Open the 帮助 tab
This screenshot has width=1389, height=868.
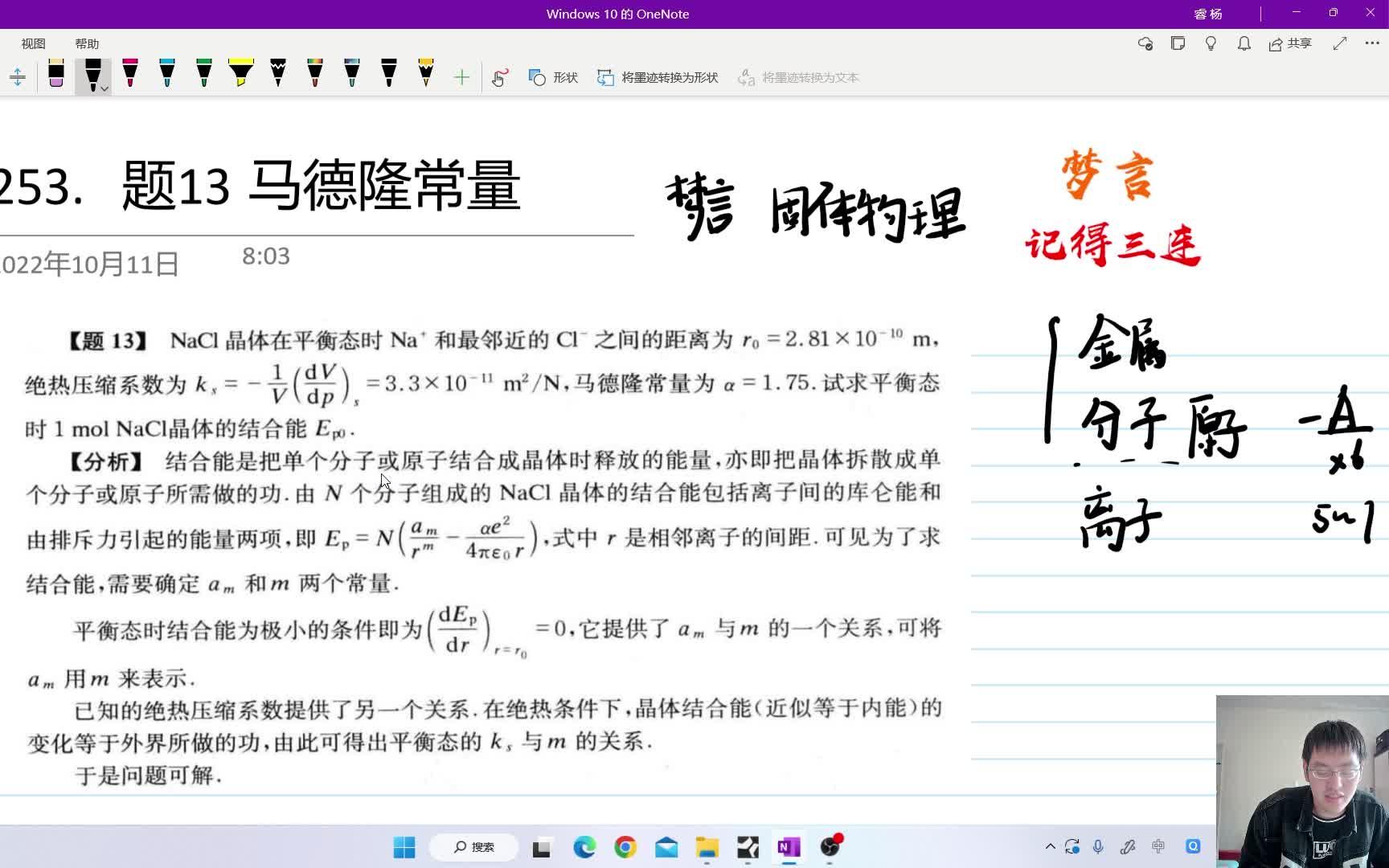[x=87, y=43]
